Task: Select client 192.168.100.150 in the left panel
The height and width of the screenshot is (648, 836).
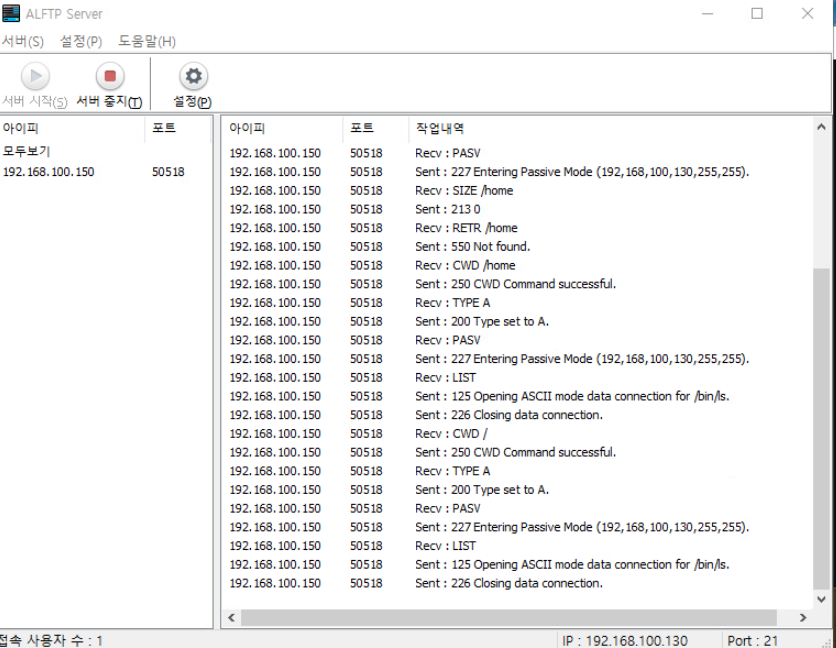Action: [x=49, y=172]
